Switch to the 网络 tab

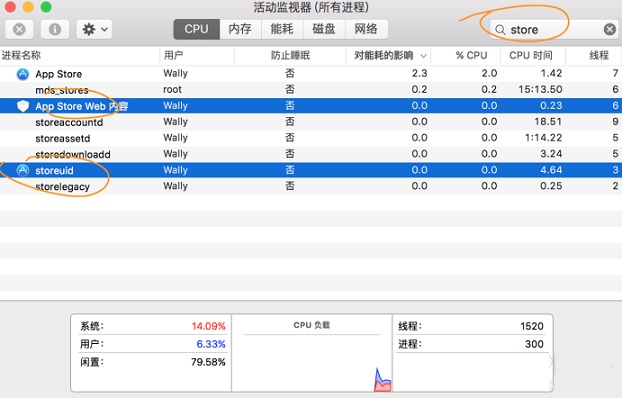[366, 29]
